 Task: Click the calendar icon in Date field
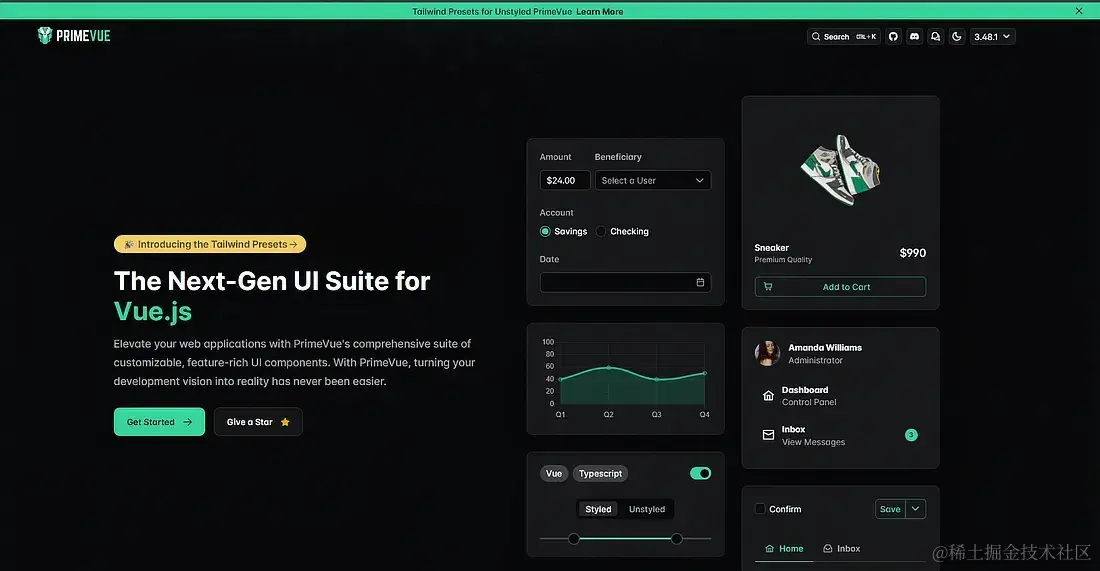pyautogui.click(x=700, y=282)
